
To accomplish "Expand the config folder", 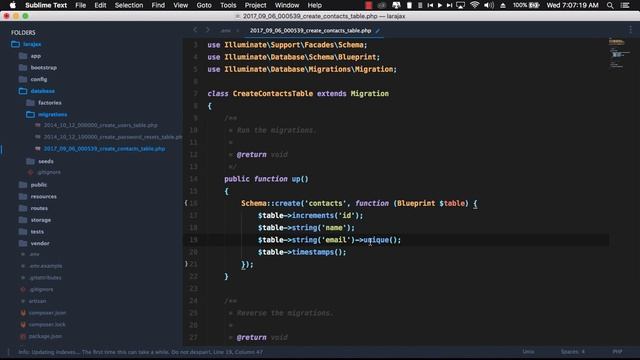I will point(33,79).
